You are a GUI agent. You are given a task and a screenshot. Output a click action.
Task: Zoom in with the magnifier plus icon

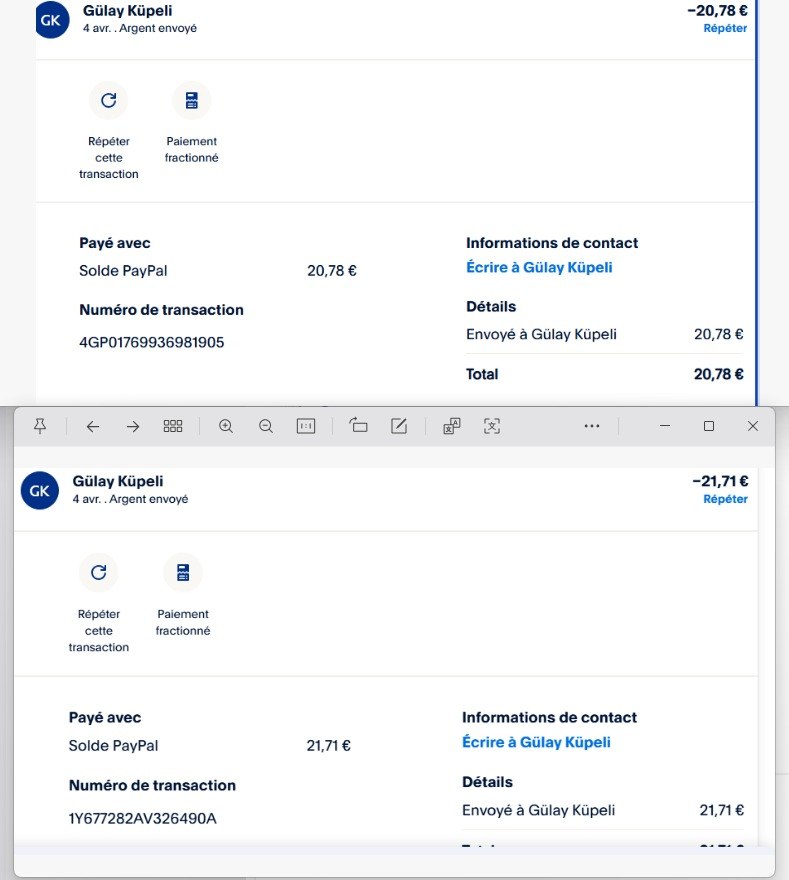226,426
